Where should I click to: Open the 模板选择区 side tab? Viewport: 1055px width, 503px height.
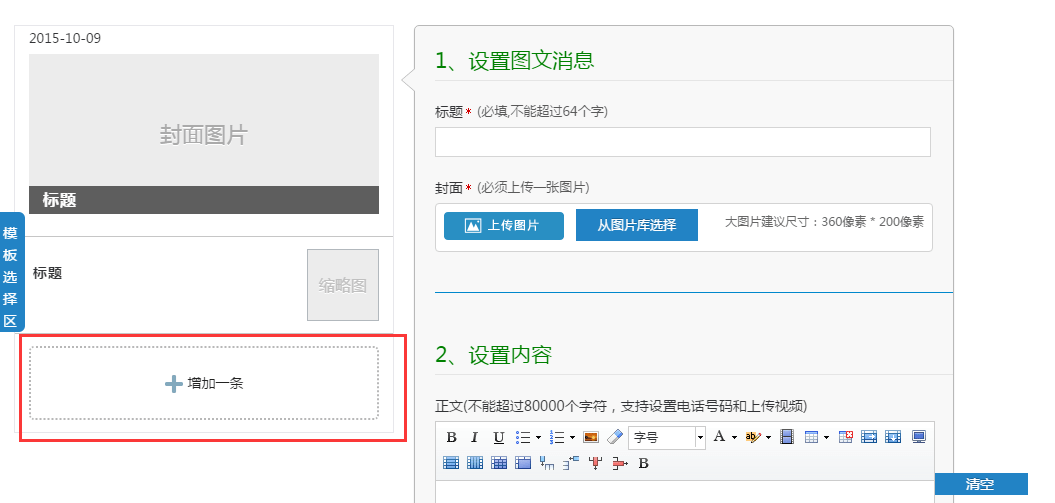[10, 272]
